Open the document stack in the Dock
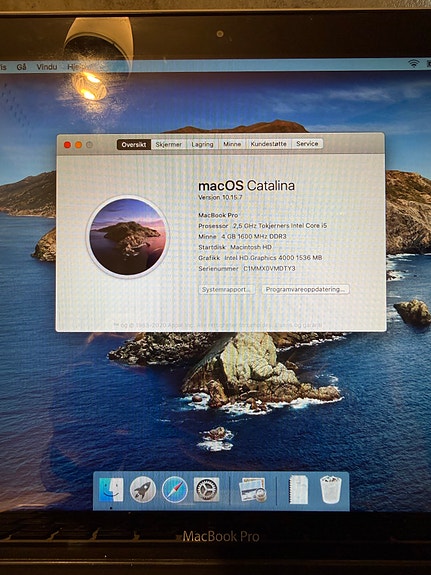Image resolution: width=431 pixels, height=575 pixels. click(299, 490)
